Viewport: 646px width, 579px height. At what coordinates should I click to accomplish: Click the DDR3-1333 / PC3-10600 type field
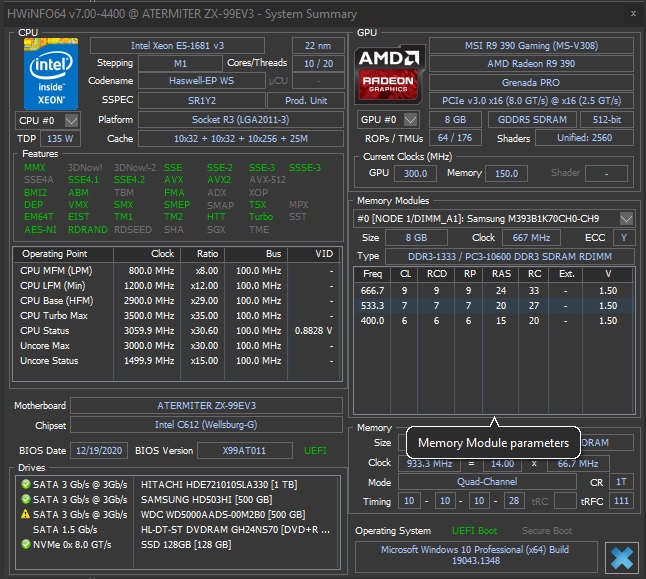[x=510, y=256]
